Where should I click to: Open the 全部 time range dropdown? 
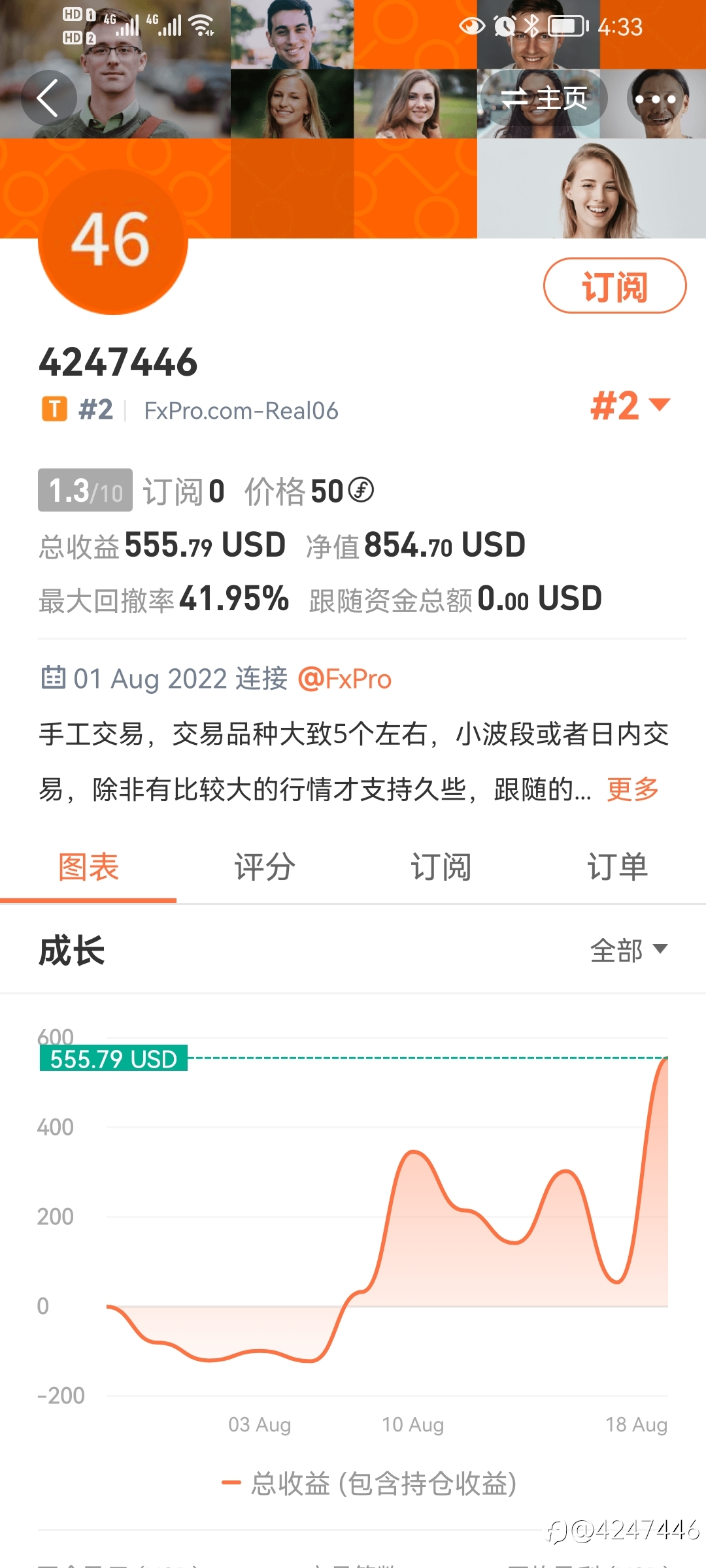pyautogui.click(x=629, y=950)
